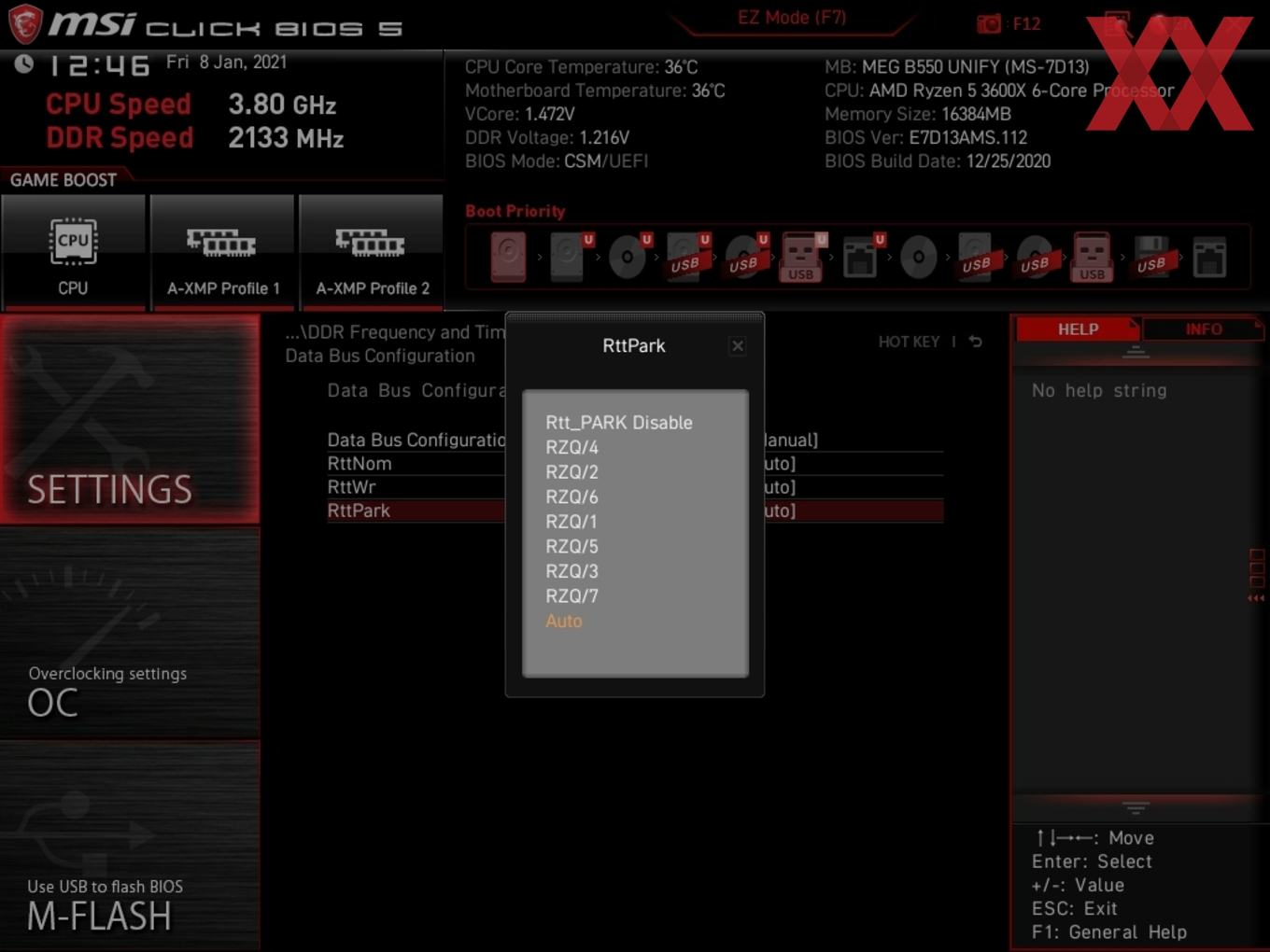Choose Rtt_PARK Disable in the RttPark list
This screenshot has width=1270, height=952.
pyautogui.click(x=619, y=423)
